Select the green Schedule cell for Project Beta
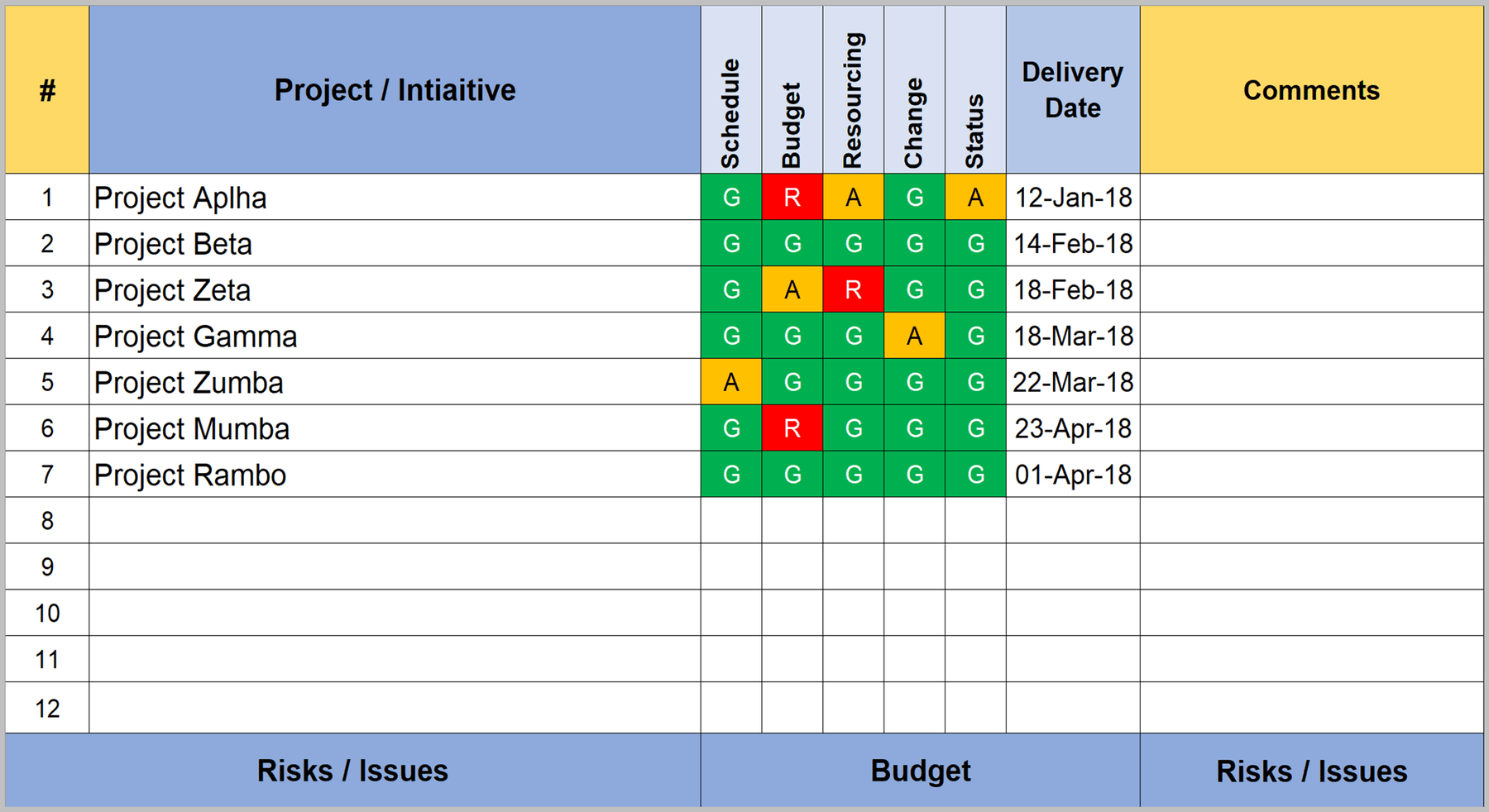 [730, 243]
